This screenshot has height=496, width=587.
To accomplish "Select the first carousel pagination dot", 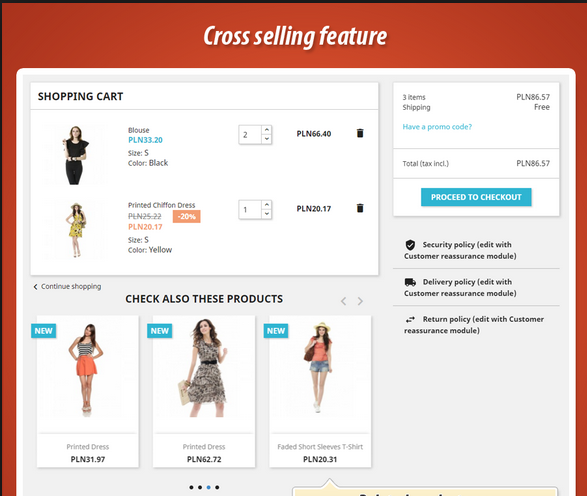I will coord(191,487).
